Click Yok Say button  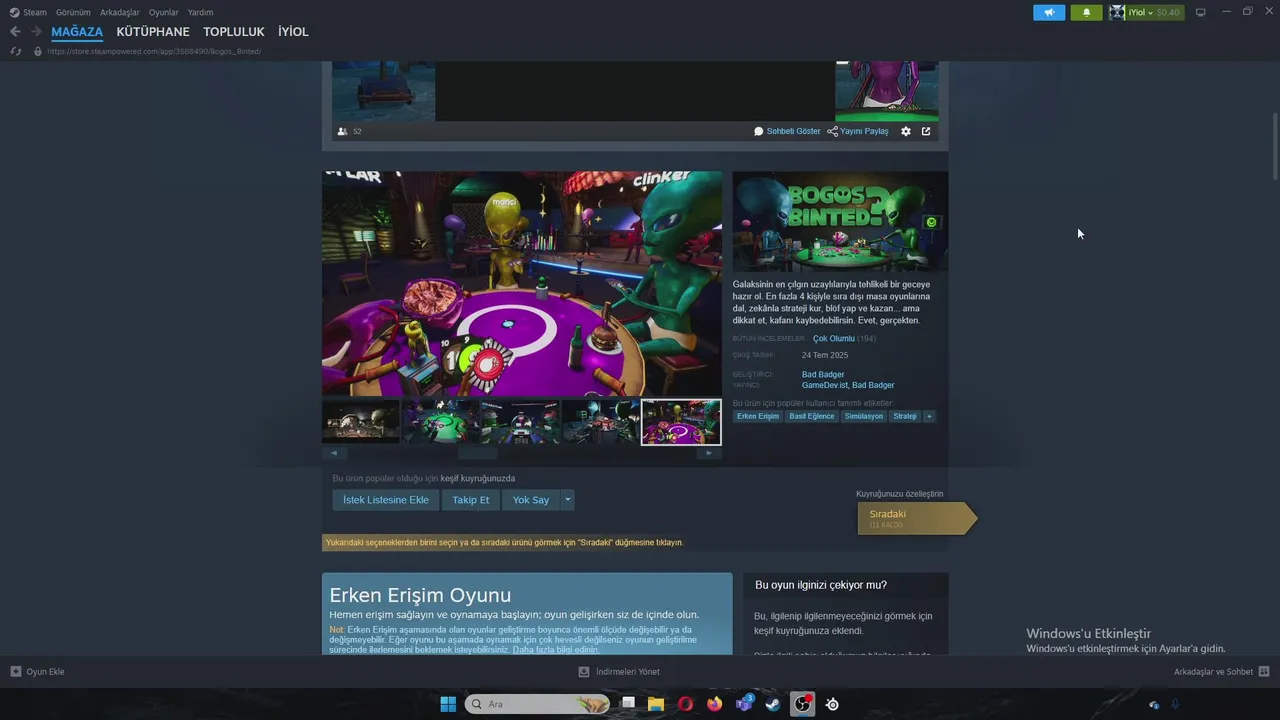(531, 500)
